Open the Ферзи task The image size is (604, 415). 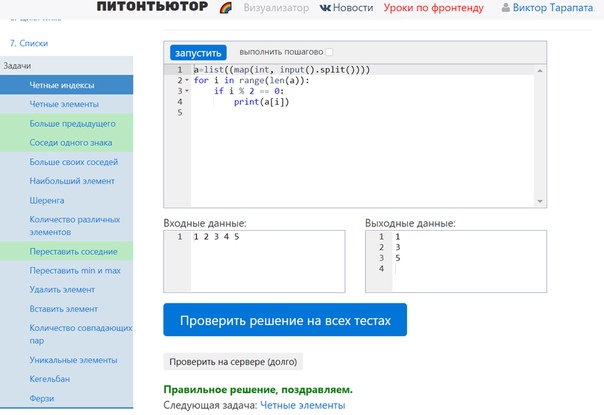coord(66,398)
